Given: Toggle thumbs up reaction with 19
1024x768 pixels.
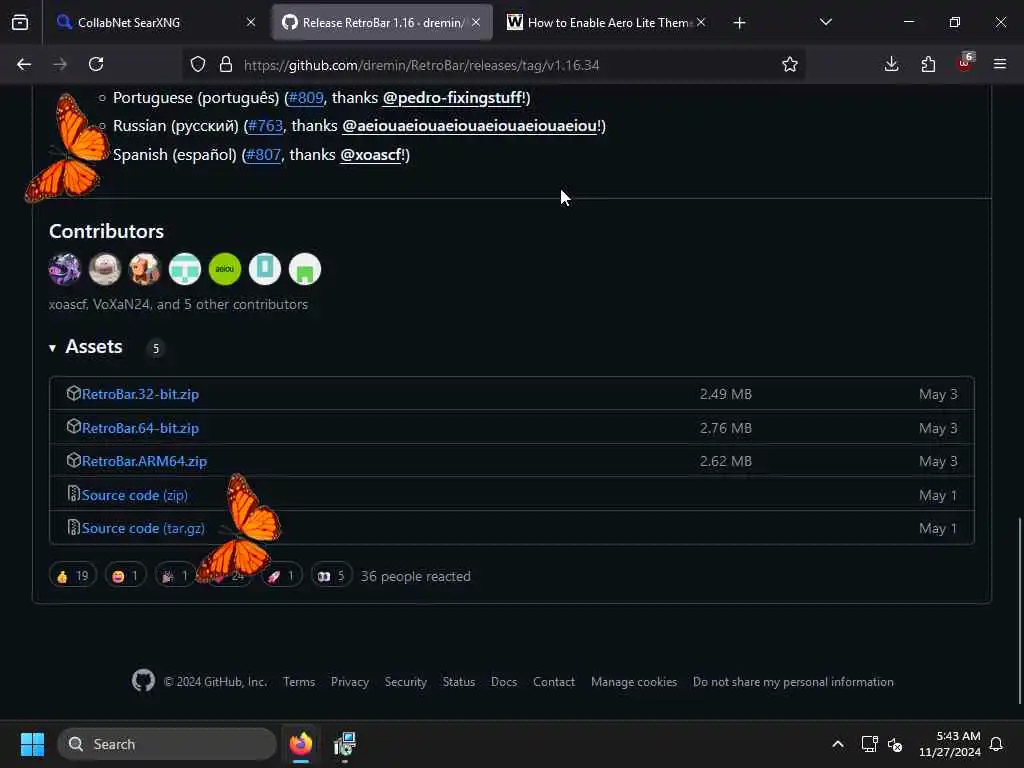Looking at the screenshot, I should 72,576.
